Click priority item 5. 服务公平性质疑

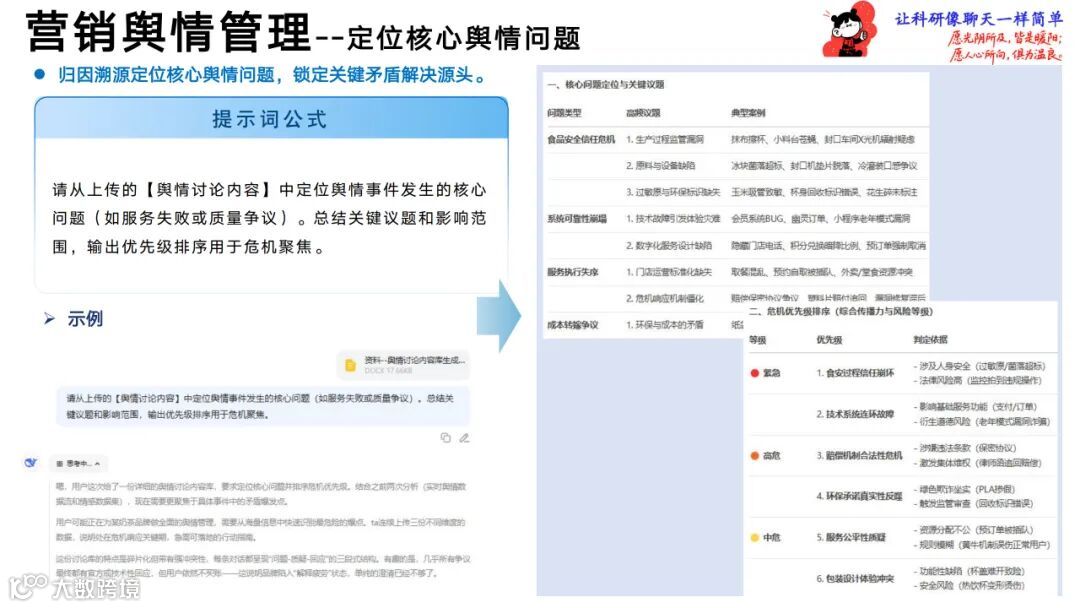tap(851, 538)
